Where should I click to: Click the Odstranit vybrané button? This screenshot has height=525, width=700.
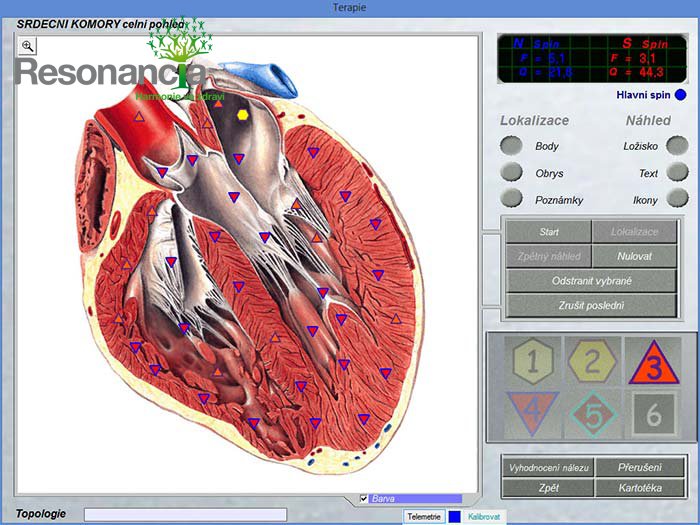point(591,281)
